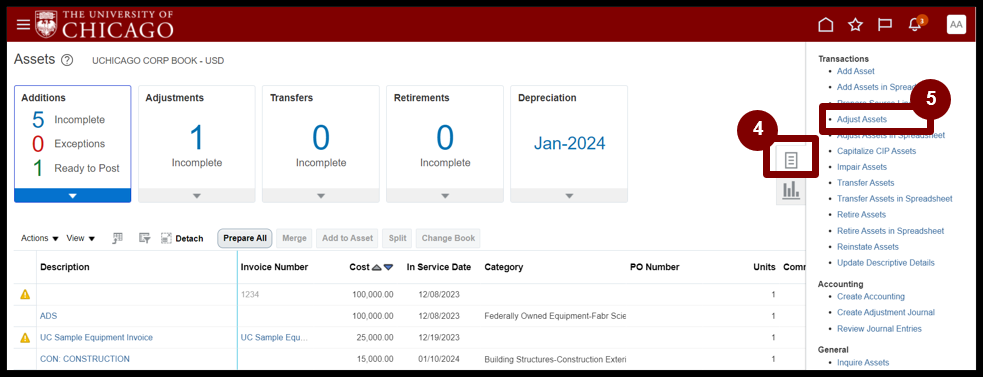Click Retire Assets link

pyautogui.click(x=861, y=215)
